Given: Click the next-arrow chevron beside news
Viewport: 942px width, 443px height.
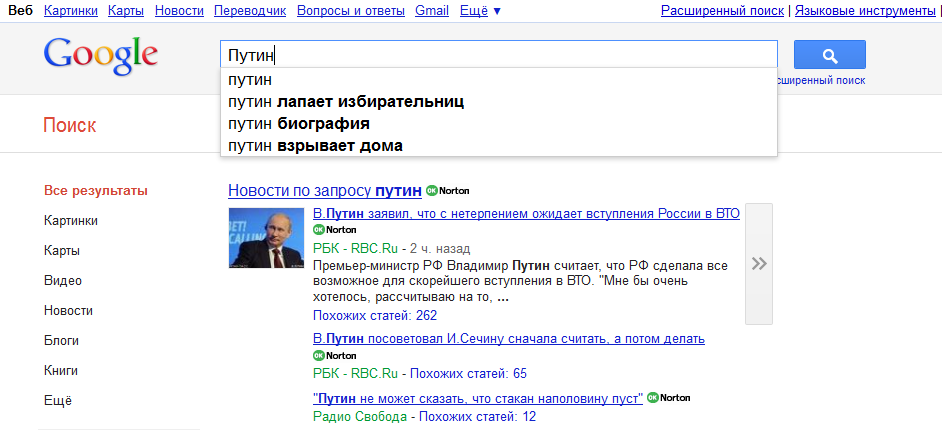Looking at the screenshot, I should pyautogui.click(x=759, y=264).
